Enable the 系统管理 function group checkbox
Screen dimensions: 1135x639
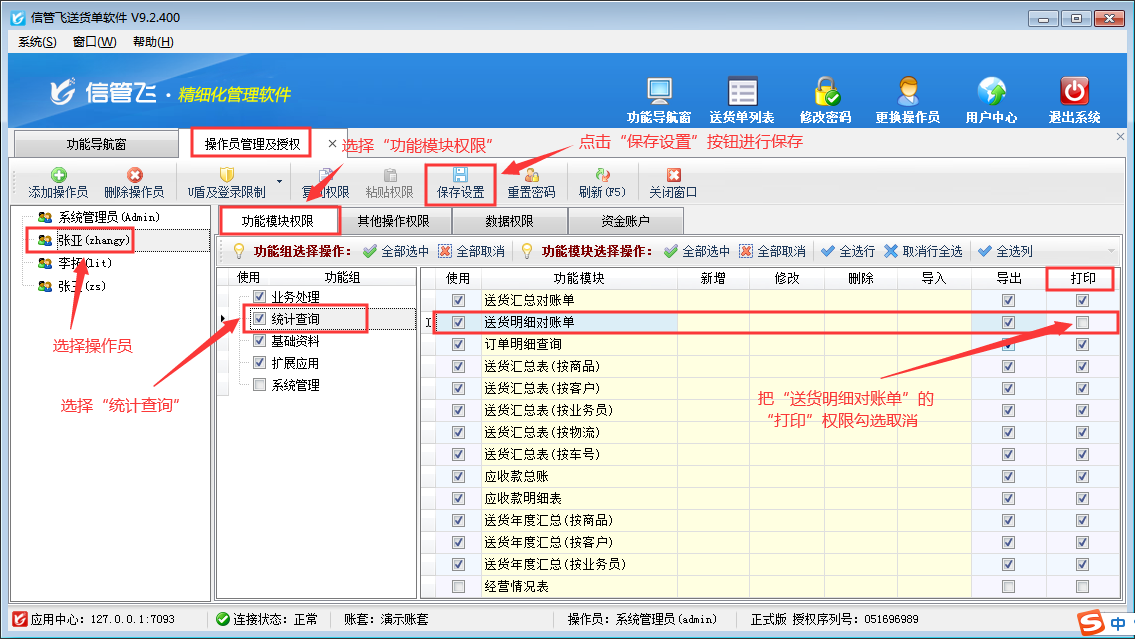(260, 385)
